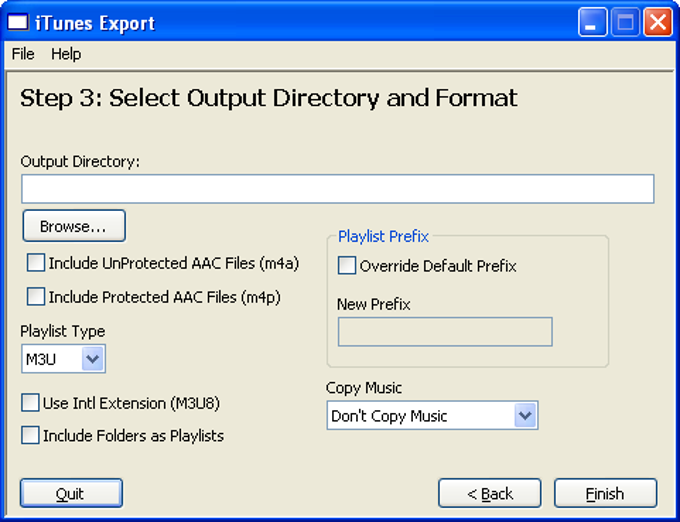Minimize the iTunes Export window
The image size is (680, 522).
tap(592, 22)
